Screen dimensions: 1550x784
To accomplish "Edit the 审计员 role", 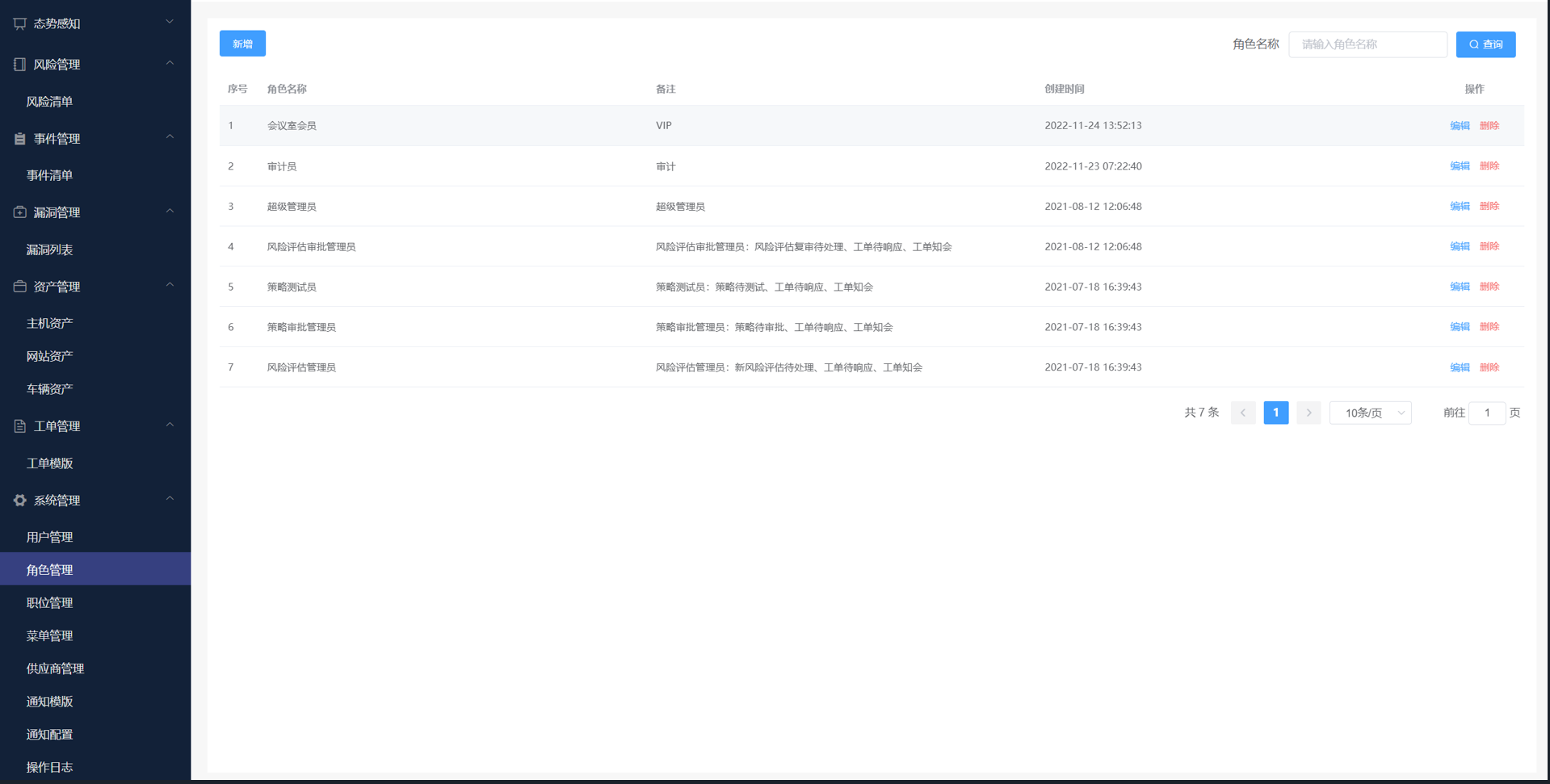I will 1460,166.
